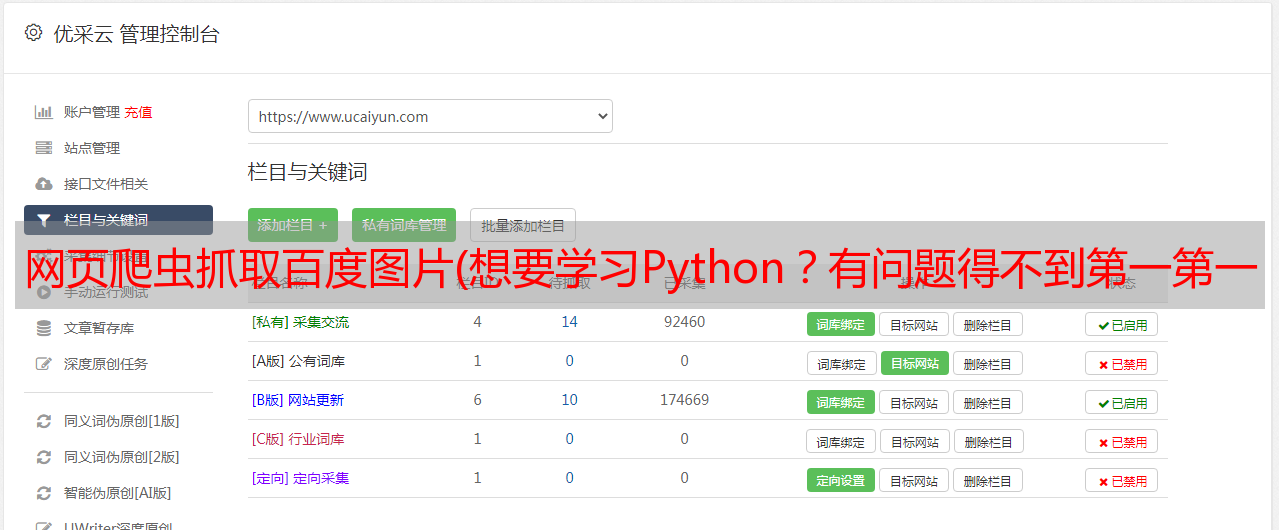Open 账户管理 bar chart icon
Image resolution: width=1279 pixels, height=530 pixels.
44,112
